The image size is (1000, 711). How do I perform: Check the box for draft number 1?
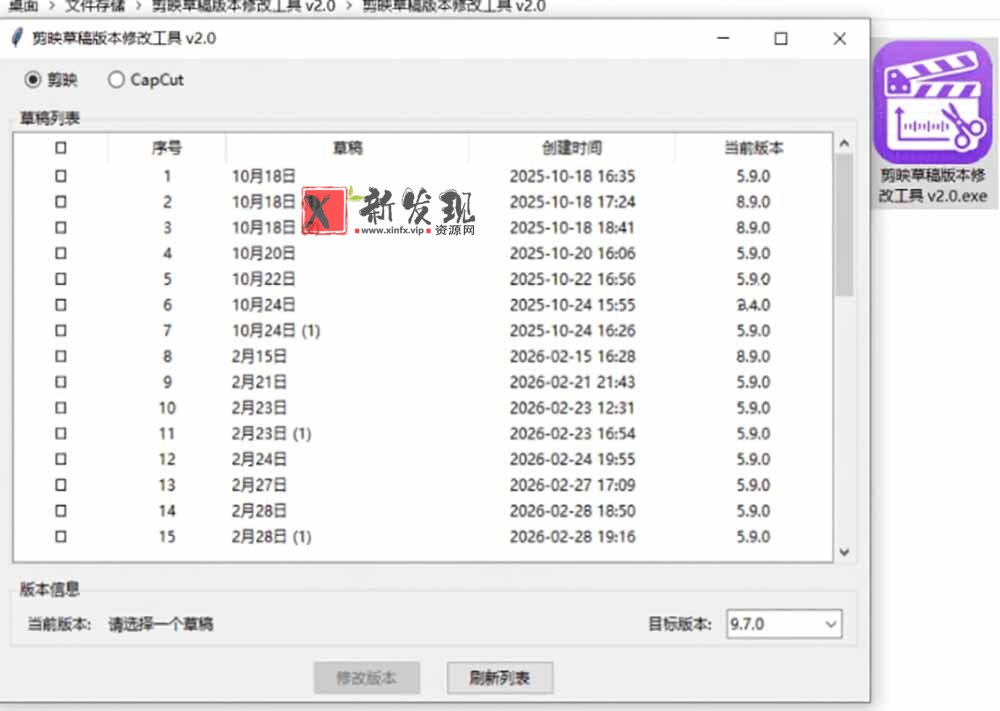(61, 176)
